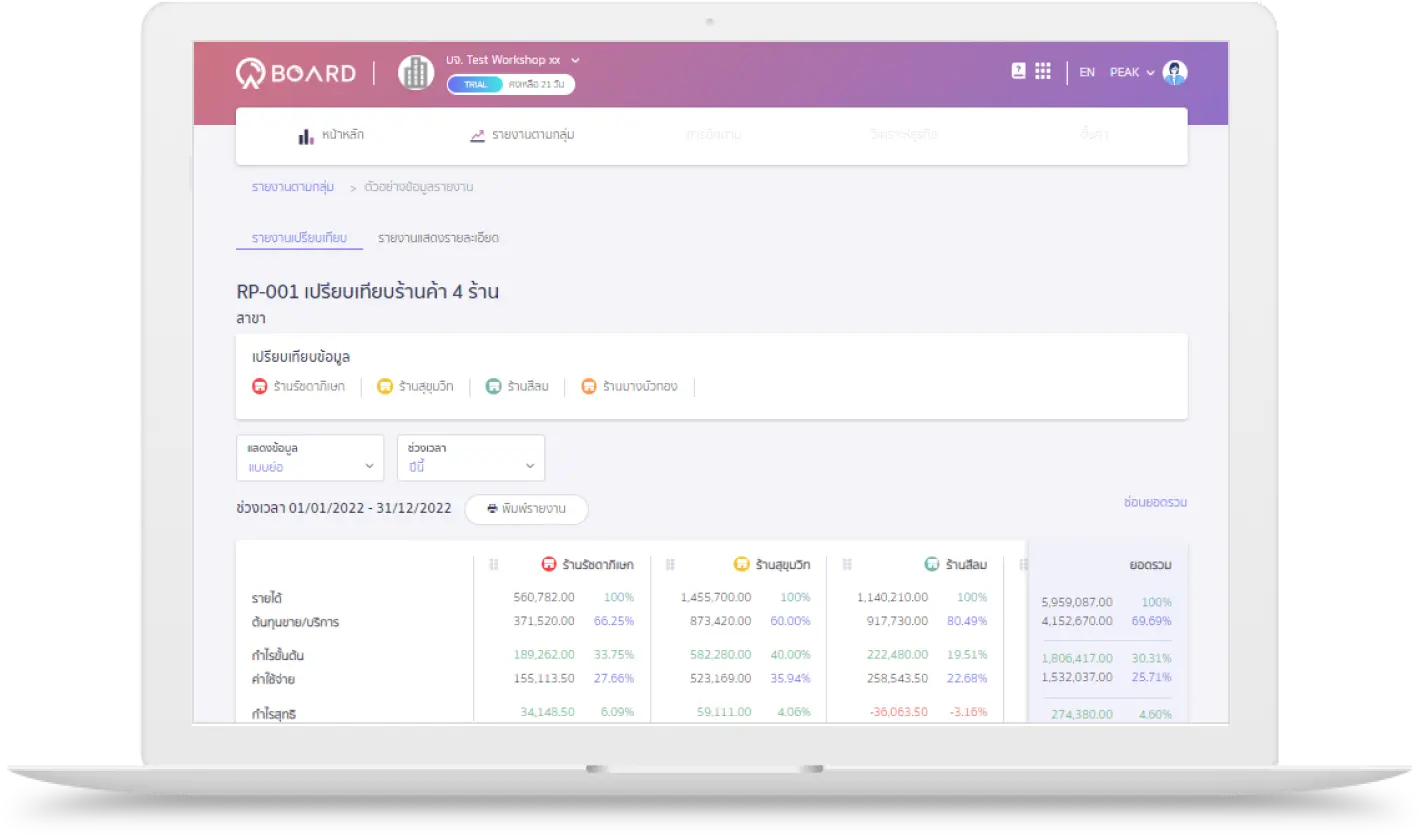This screenshot has height=836, width=1420.
Task: Click the RP-001 เปรียบเทียบร้านค้า 4 ร้าน title
Action: [367, 293]
